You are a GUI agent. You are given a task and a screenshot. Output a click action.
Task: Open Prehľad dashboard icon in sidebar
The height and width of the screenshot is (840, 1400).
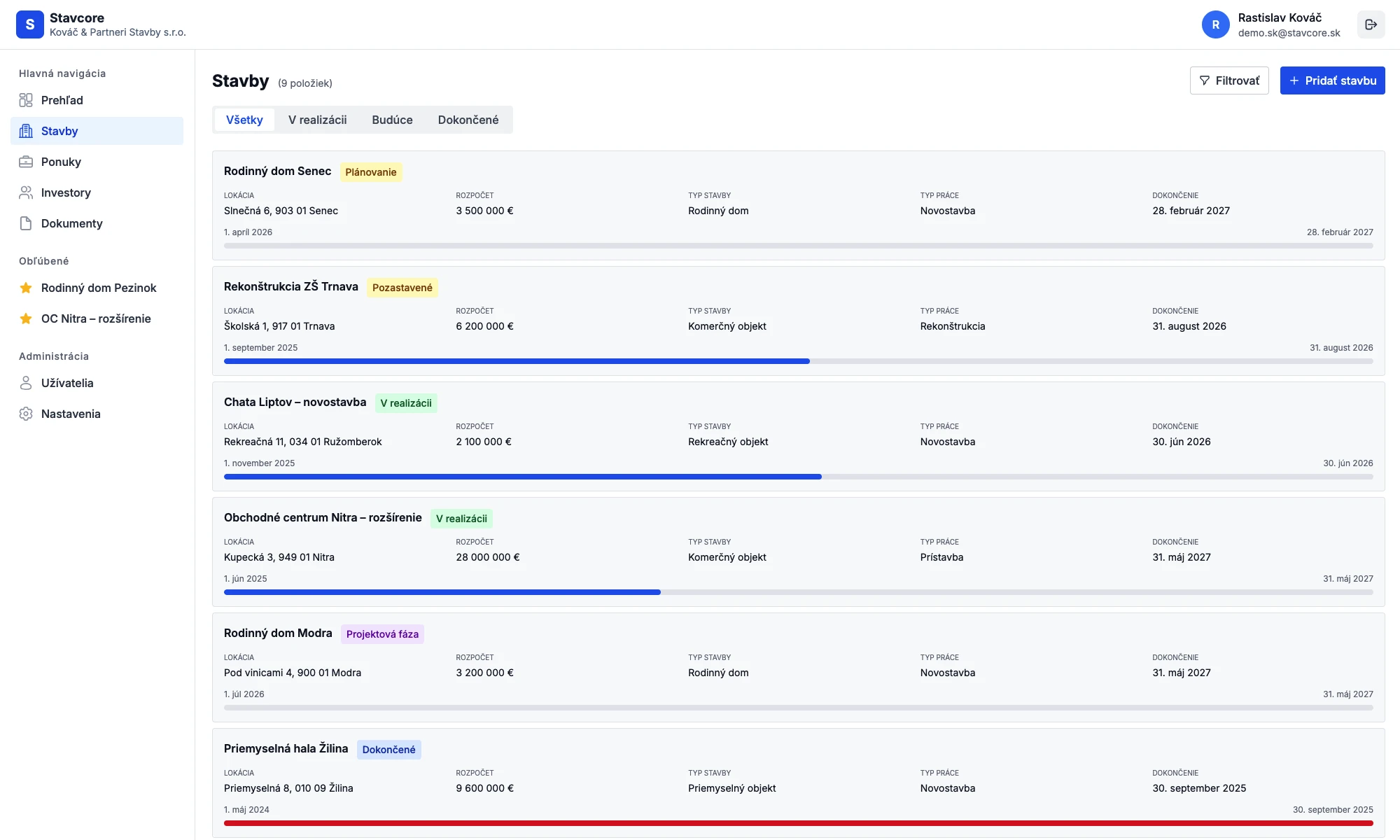point(26,100)
